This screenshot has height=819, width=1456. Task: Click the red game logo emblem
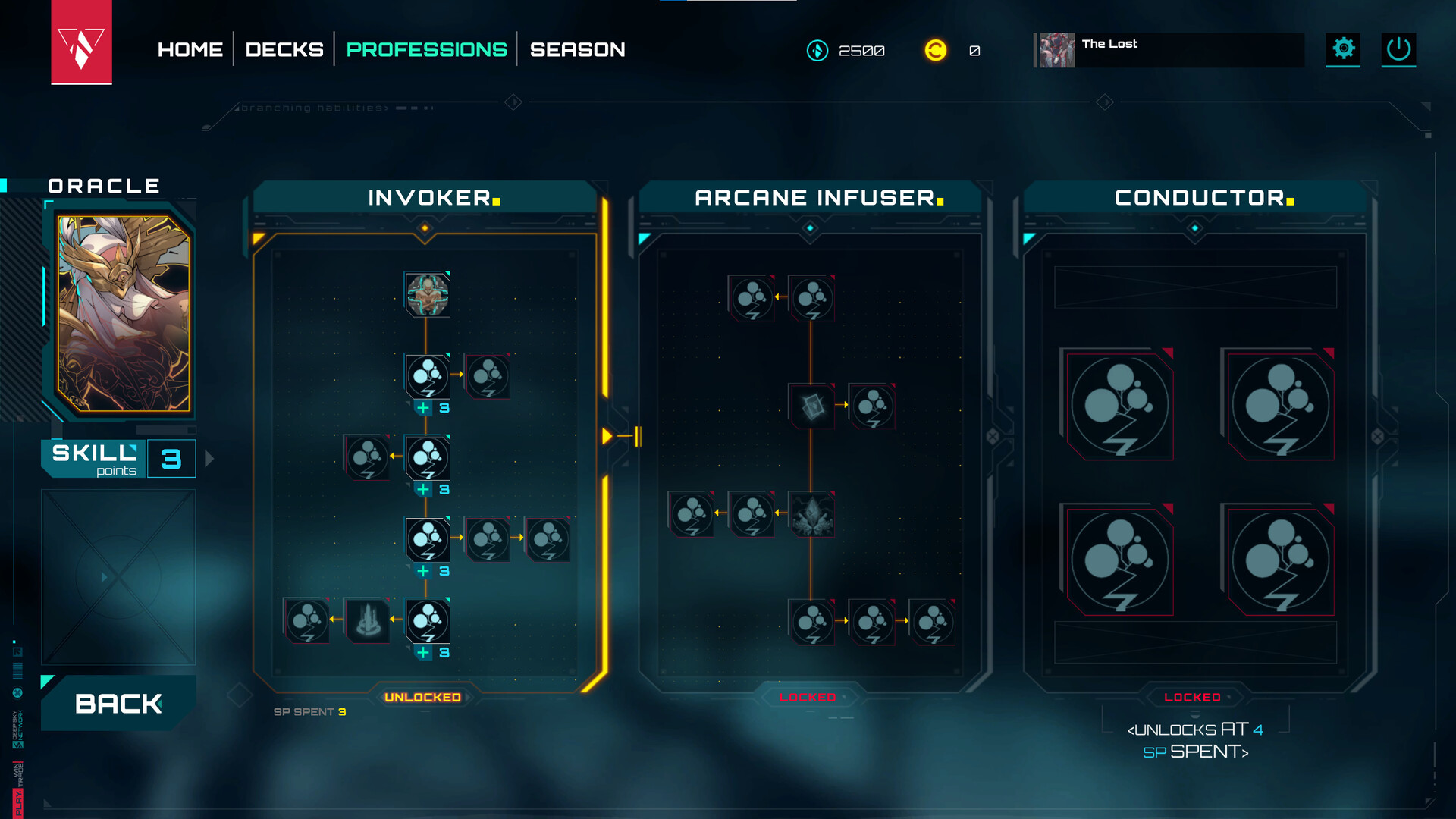pyautogui.click(x=81, y=42)
